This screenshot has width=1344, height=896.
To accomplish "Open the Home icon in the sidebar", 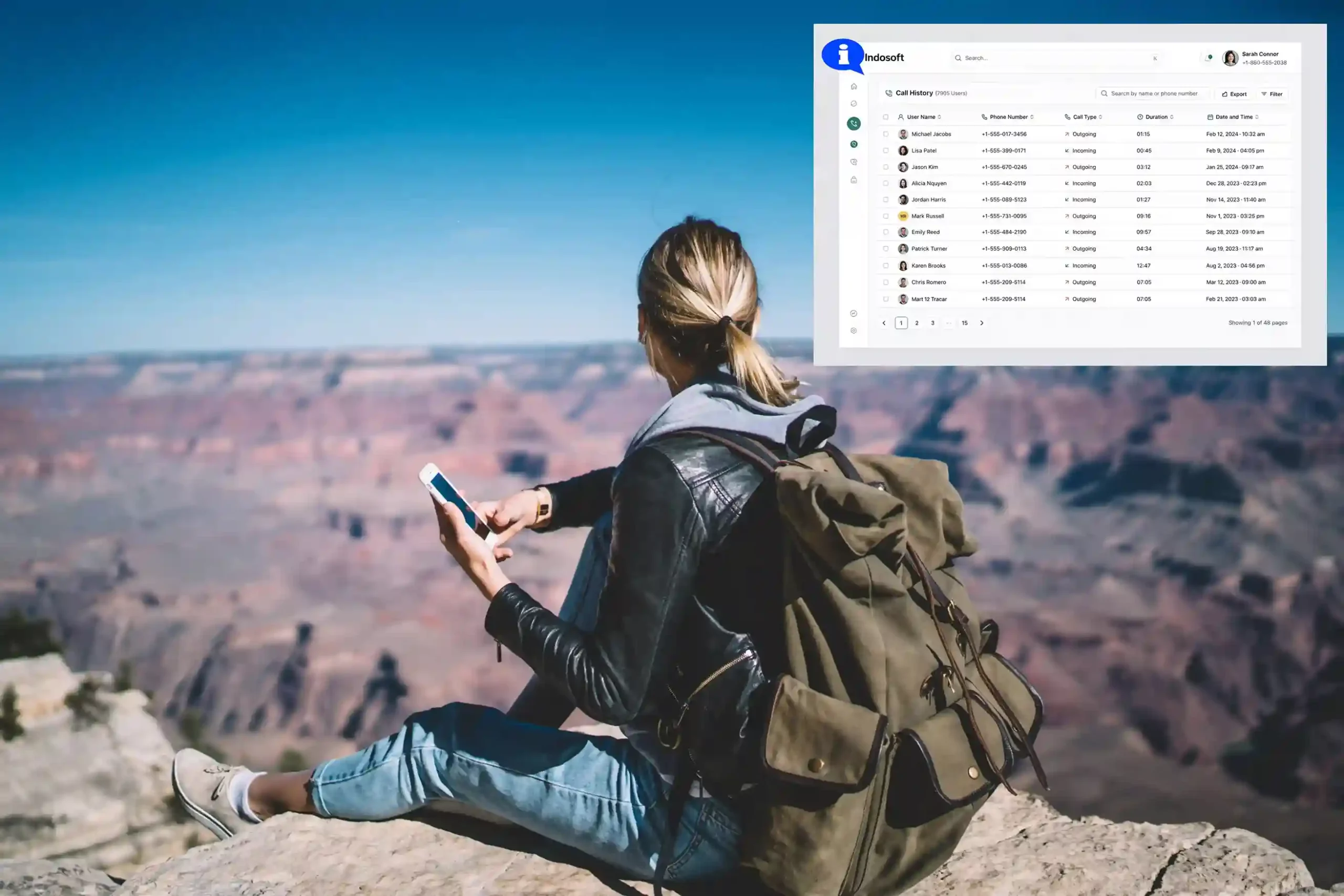I will point(853,87).
